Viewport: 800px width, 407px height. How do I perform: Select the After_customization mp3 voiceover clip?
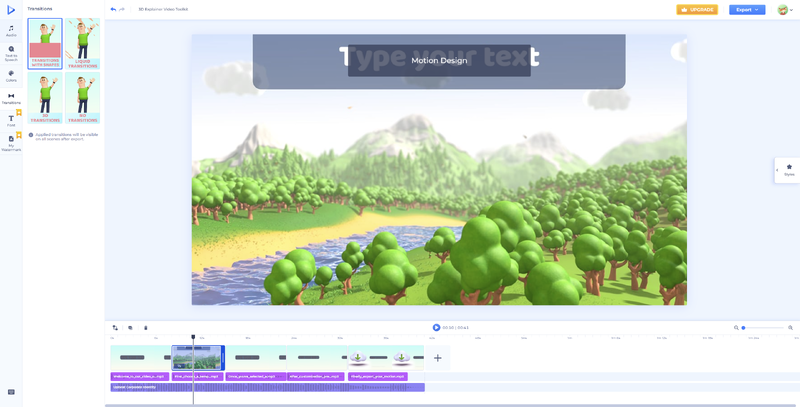[x=316, y=376]
